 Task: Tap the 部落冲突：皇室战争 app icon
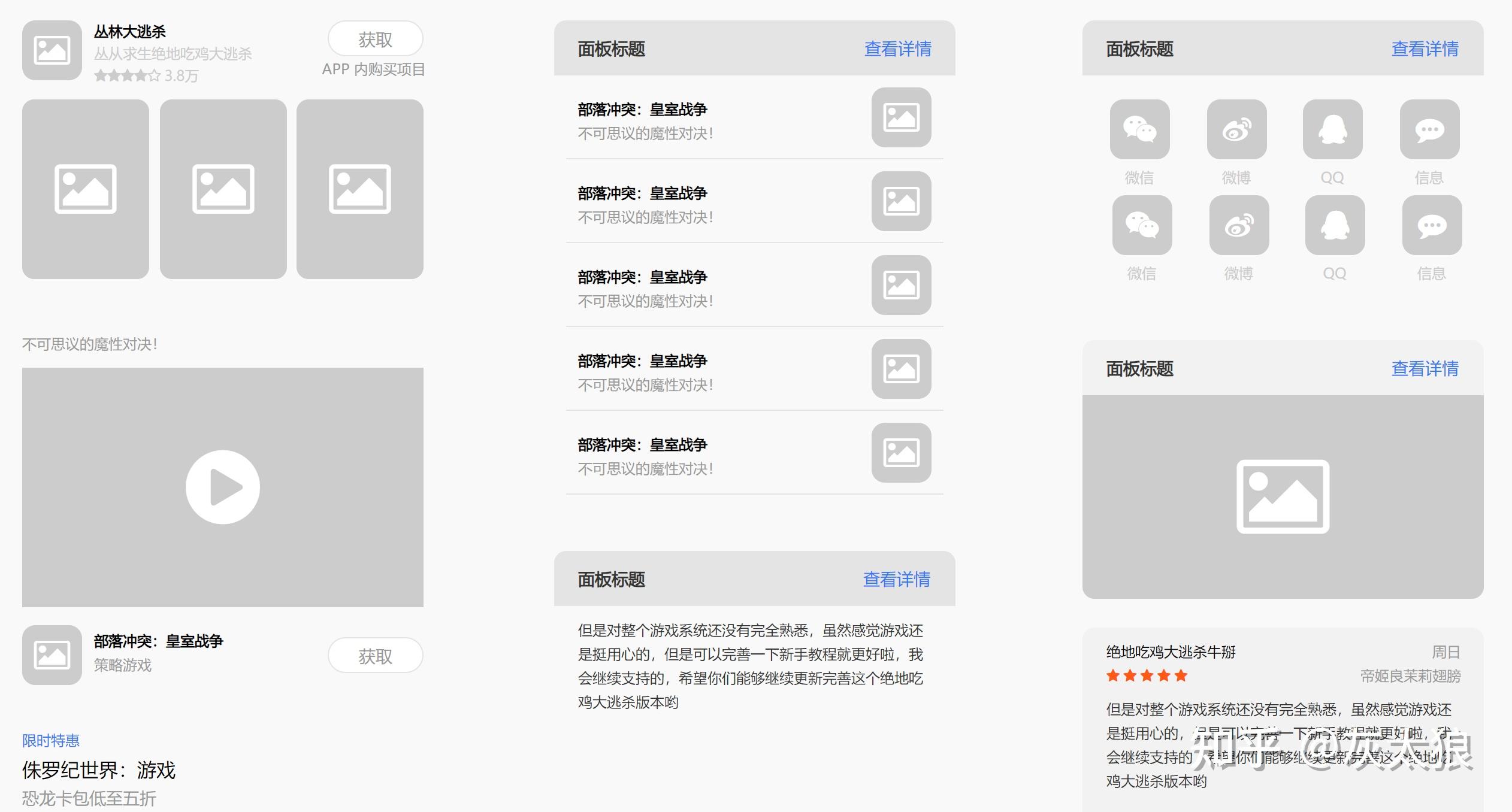(52, 655)
